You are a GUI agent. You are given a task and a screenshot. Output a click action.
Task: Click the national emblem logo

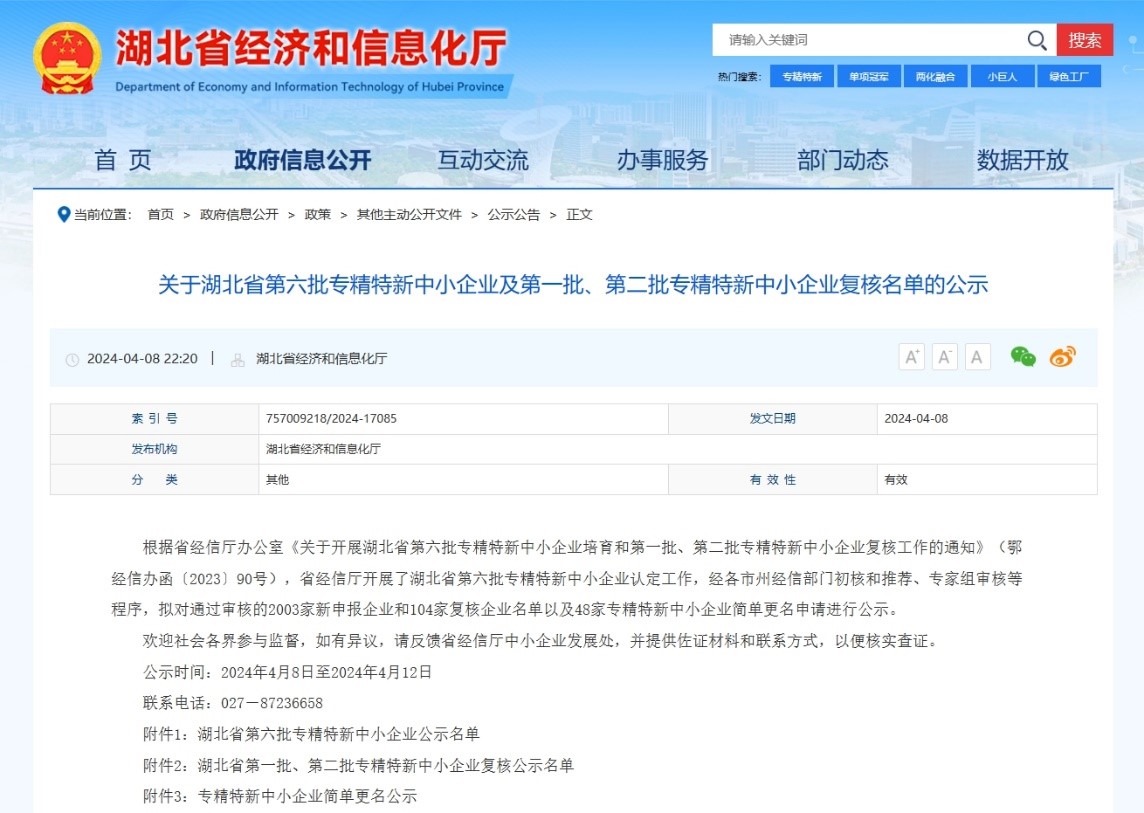point(66,58)
